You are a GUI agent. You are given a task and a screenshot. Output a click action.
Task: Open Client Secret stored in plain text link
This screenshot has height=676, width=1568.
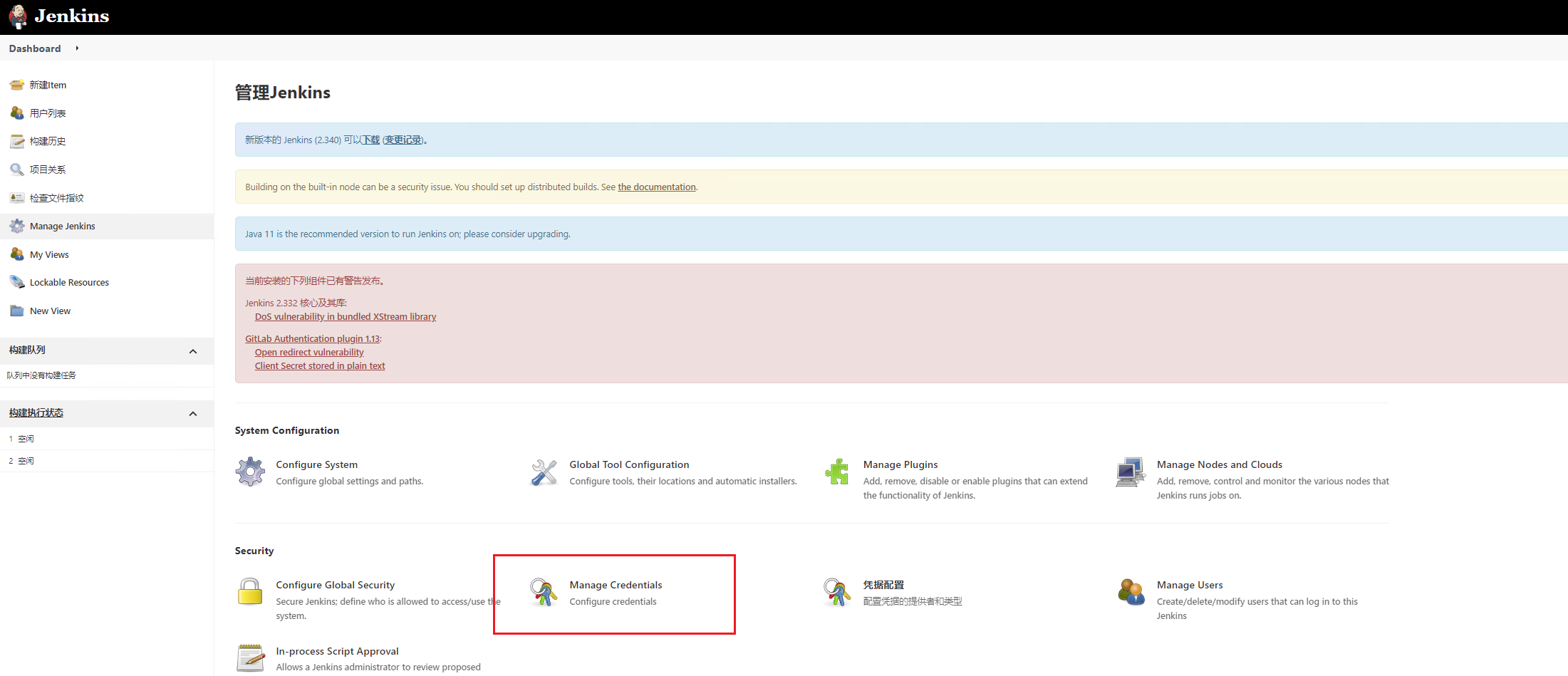(x=320, y=365)
